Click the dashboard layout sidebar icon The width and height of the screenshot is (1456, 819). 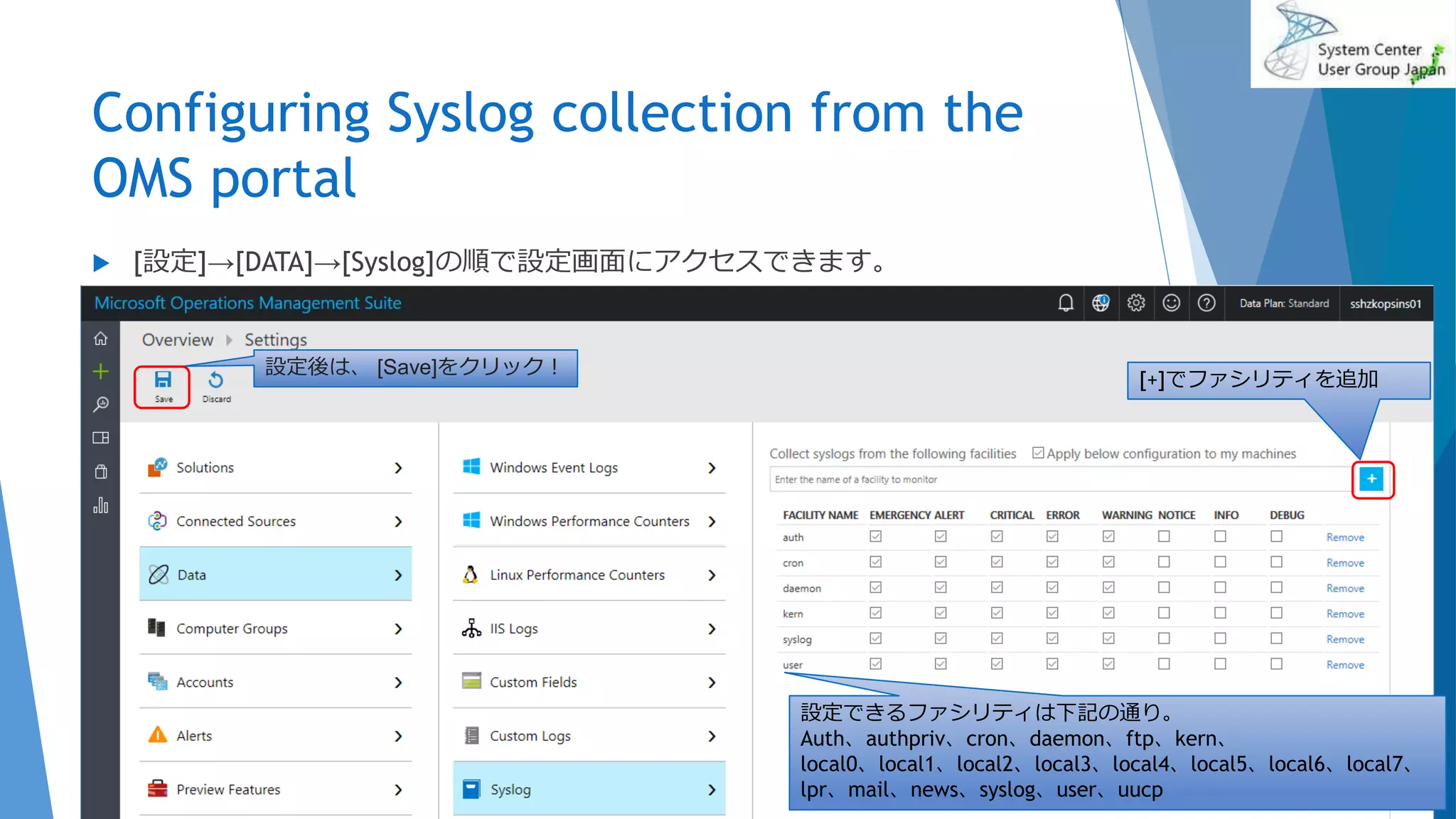101,438
